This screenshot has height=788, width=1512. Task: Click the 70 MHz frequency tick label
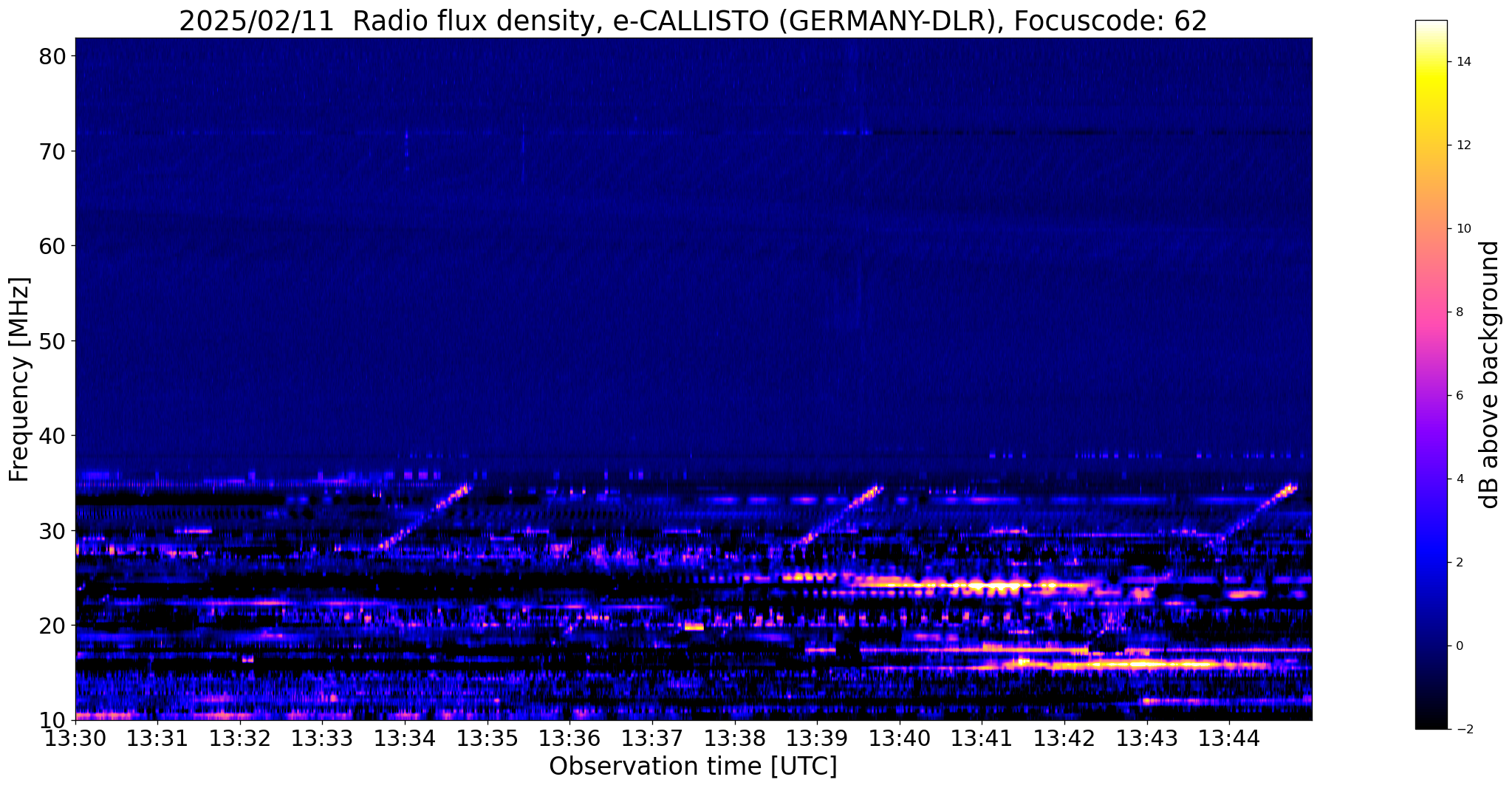(52, 151)
